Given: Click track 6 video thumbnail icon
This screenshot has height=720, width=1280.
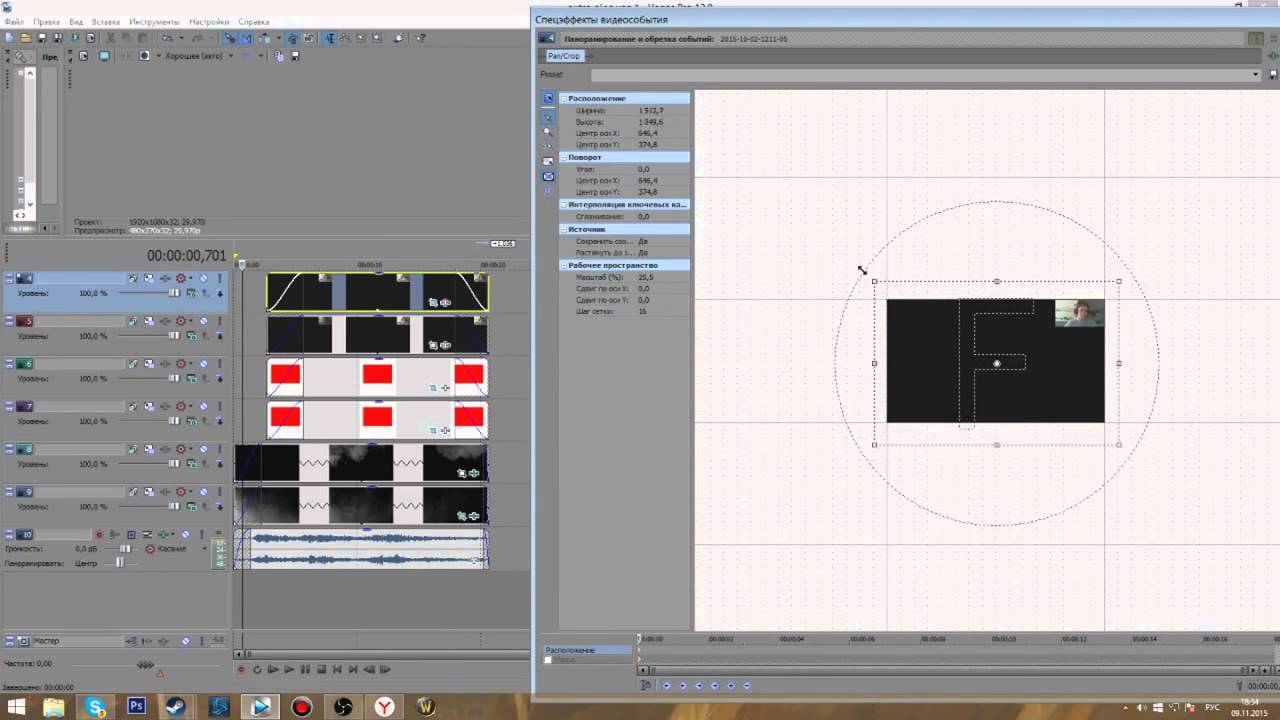Looking at the screenshot, I should 24,364.
